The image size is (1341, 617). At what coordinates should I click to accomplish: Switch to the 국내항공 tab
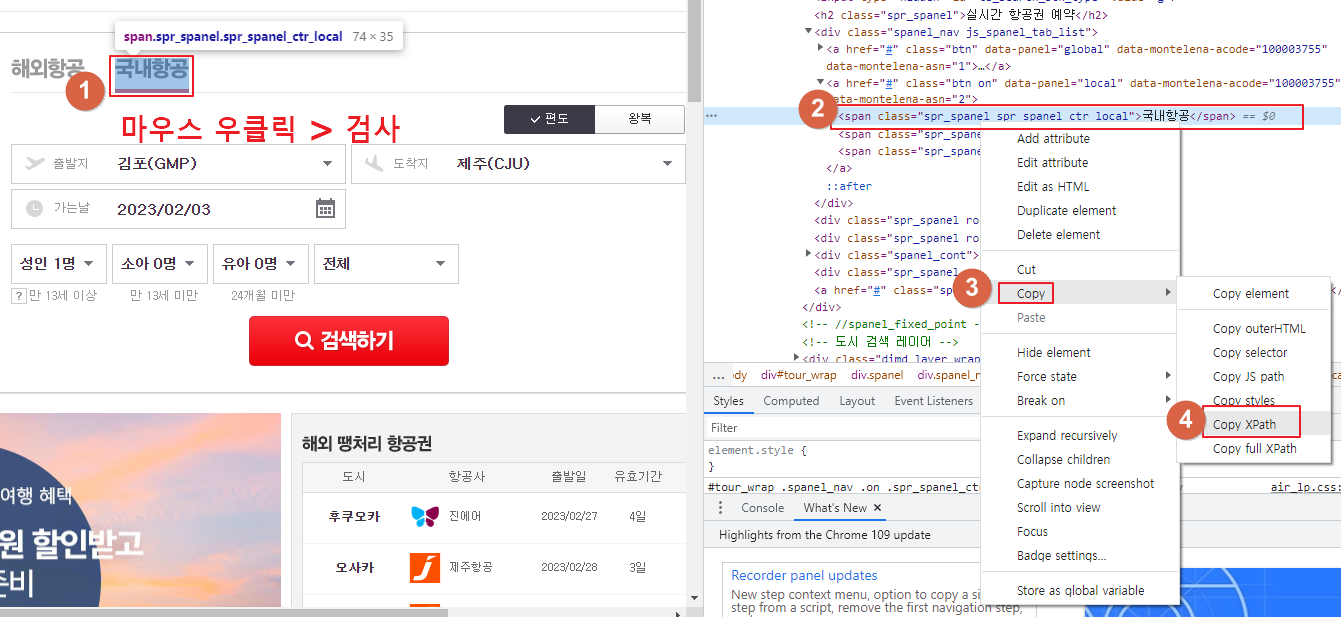pyautogui.click(x=151, y=69)
